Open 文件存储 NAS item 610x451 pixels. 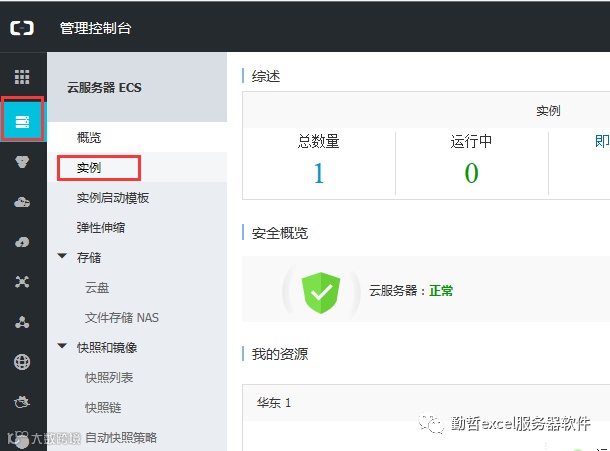[122, 318]
